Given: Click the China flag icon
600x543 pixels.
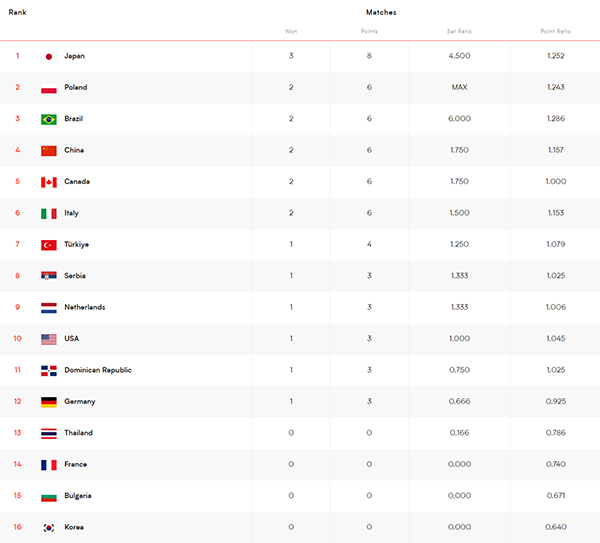Looking at the screenshot, I should tap(49, 150).
